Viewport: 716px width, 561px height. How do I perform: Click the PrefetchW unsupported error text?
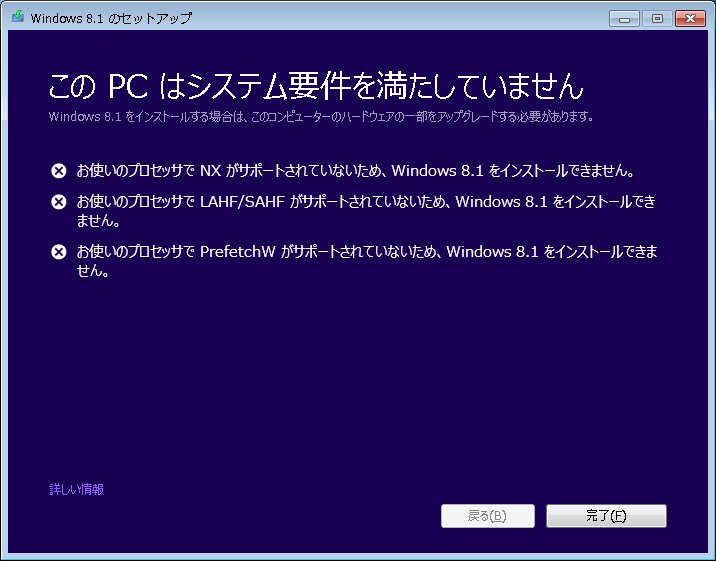click(367, 261)
